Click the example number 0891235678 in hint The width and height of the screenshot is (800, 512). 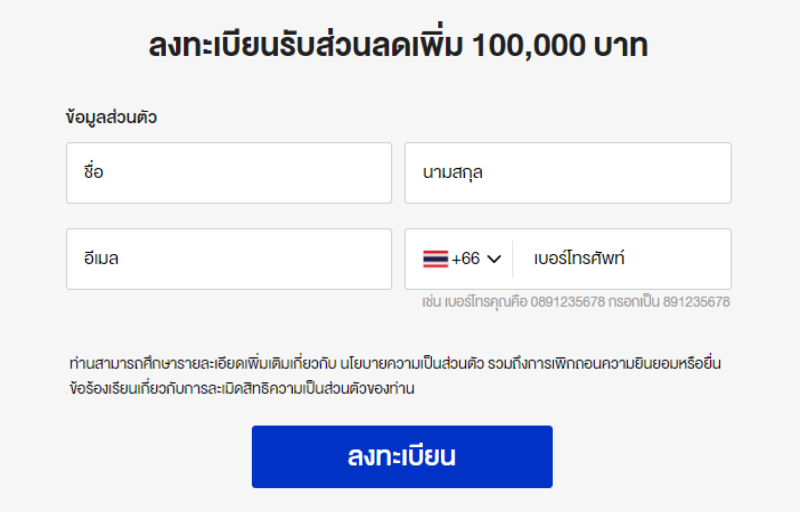click(567, 302)
